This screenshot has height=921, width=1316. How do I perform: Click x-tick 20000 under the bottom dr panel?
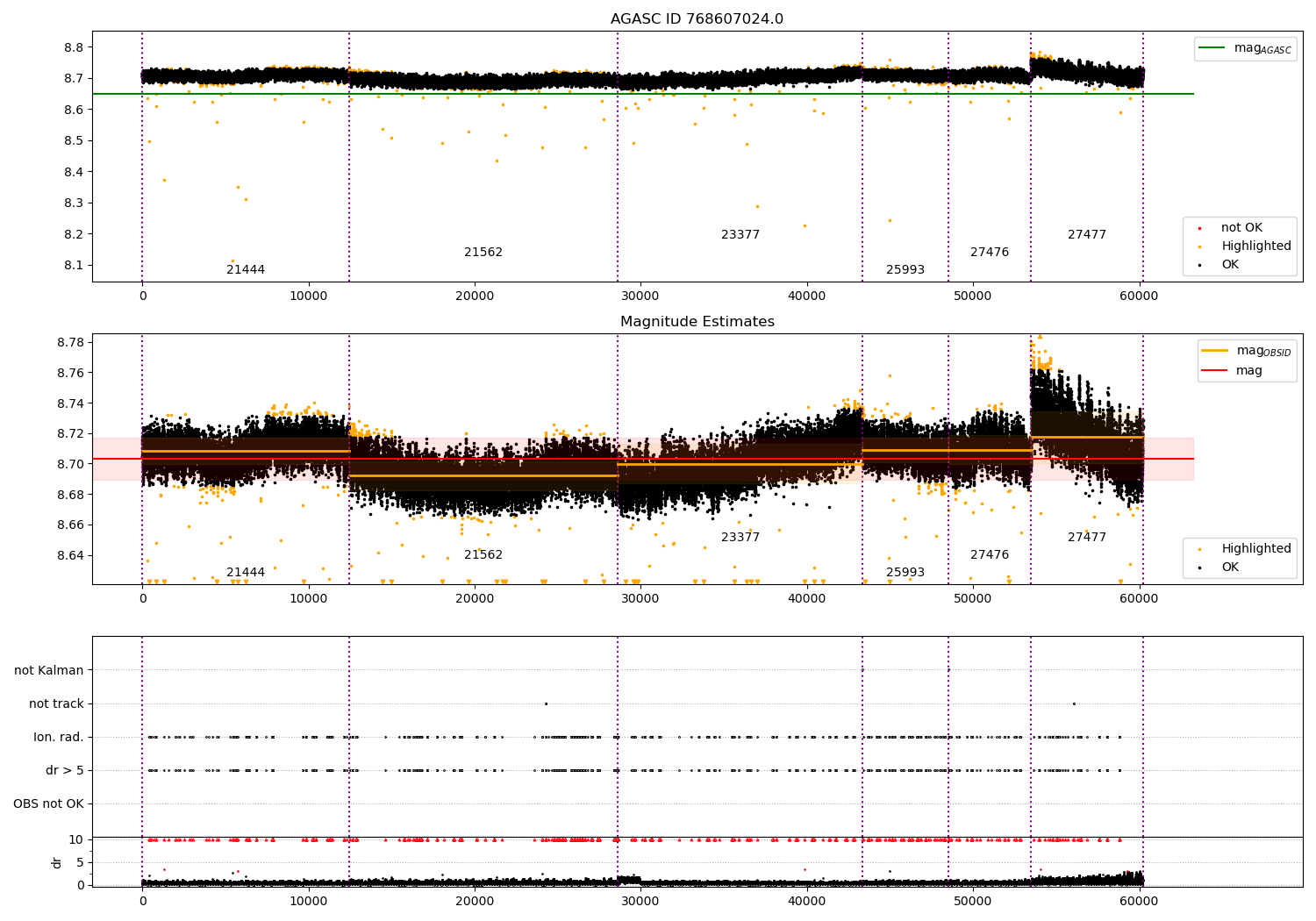475,902
